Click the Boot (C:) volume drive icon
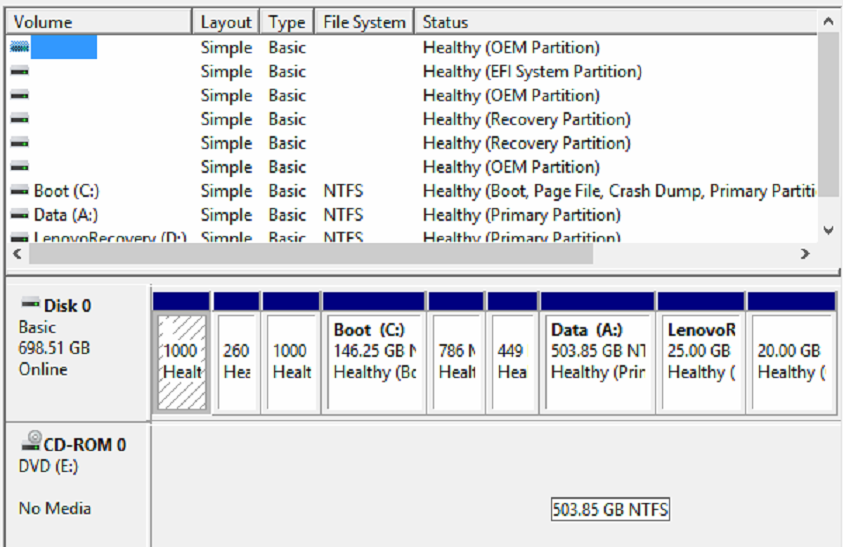Image resolution: width=843 pixels, height=547 pixels. coord(19,191)
